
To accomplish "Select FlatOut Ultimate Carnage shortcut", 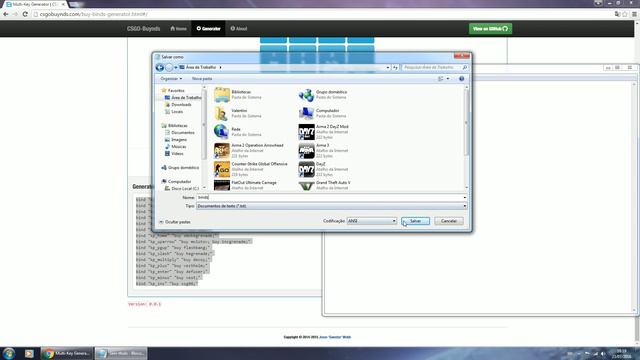I will pos(222,185).
